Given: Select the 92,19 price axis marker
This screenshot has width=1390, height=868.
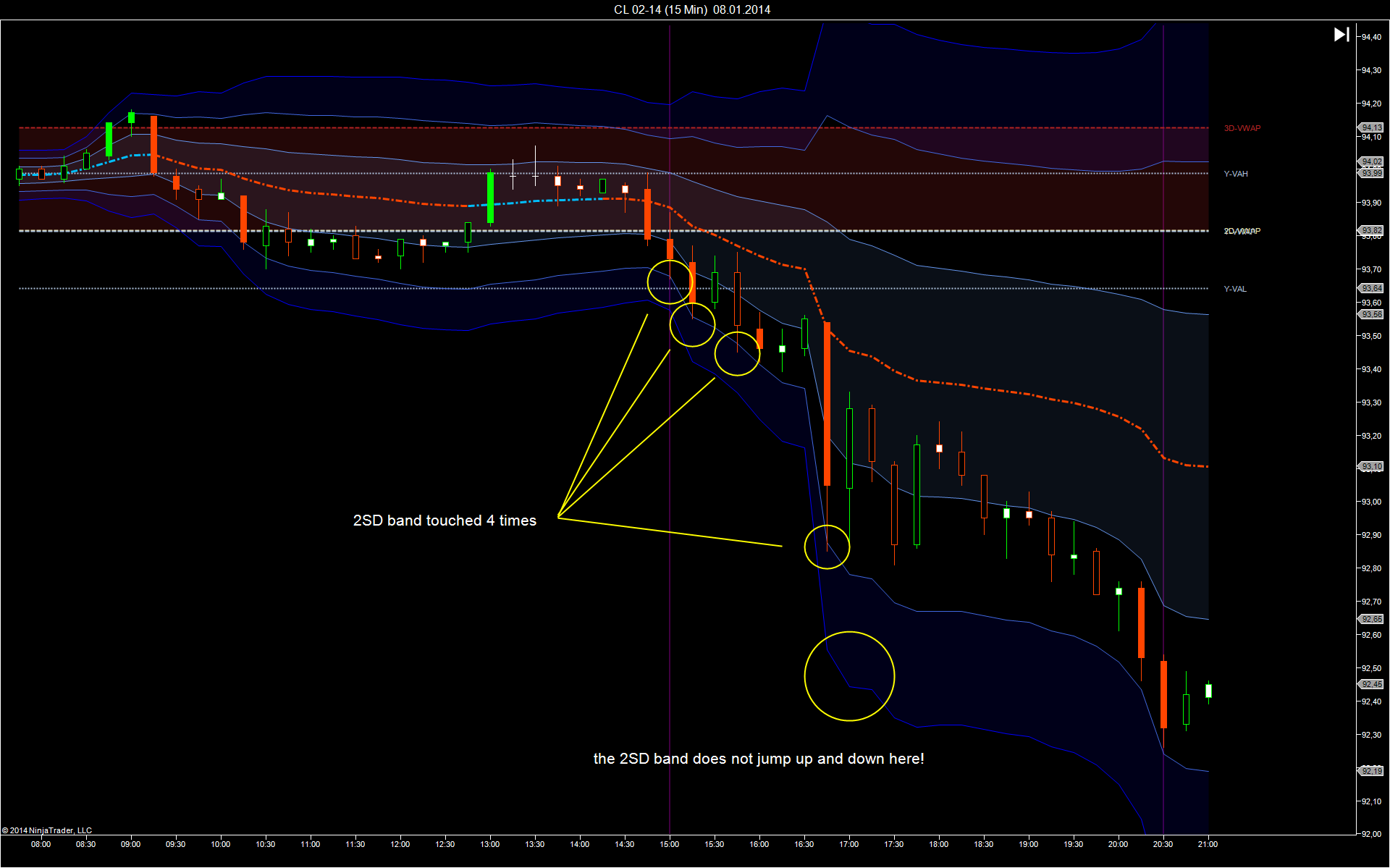Looking at the screenshot, I should coord(1370,771).
